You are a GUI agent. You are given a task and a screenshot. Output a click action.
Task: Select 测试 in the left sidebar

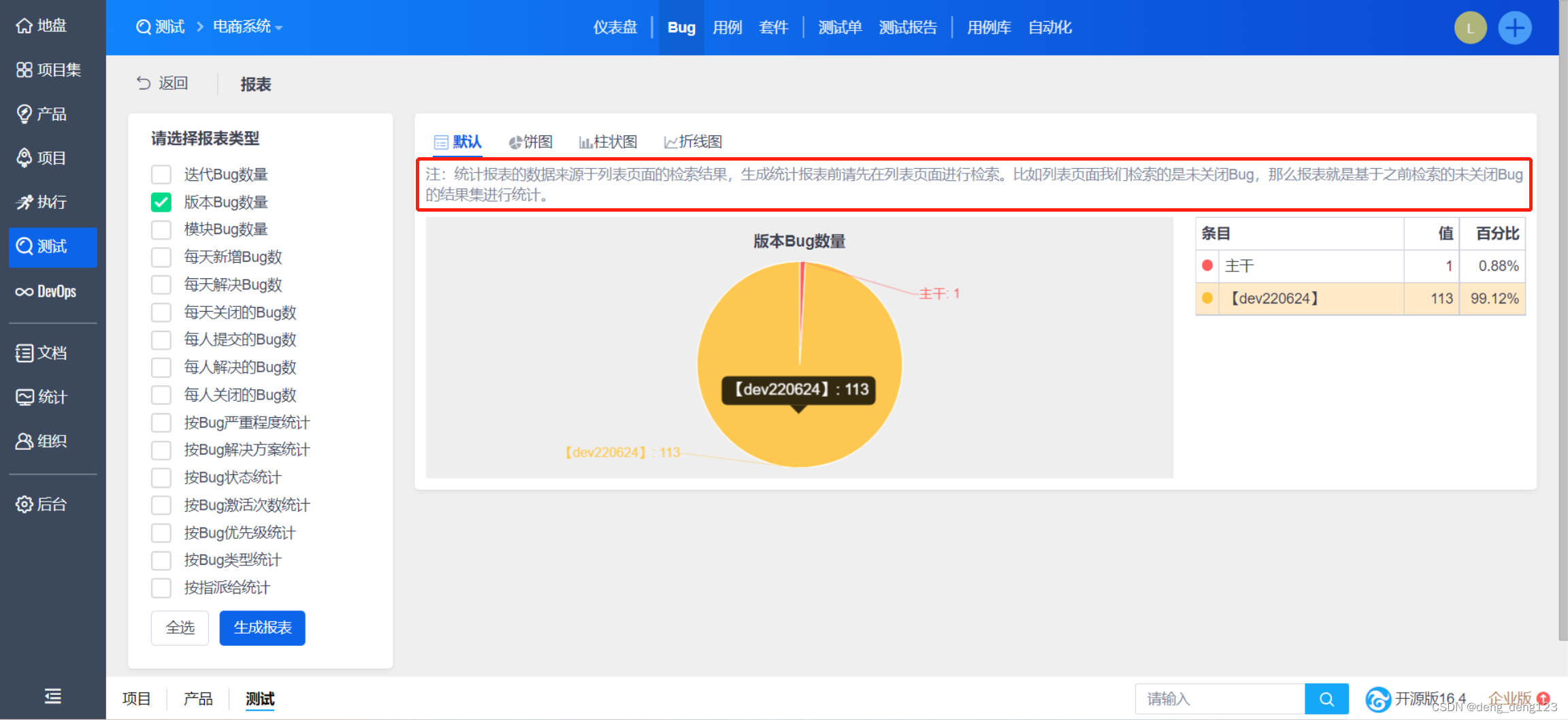coord(52,246)
